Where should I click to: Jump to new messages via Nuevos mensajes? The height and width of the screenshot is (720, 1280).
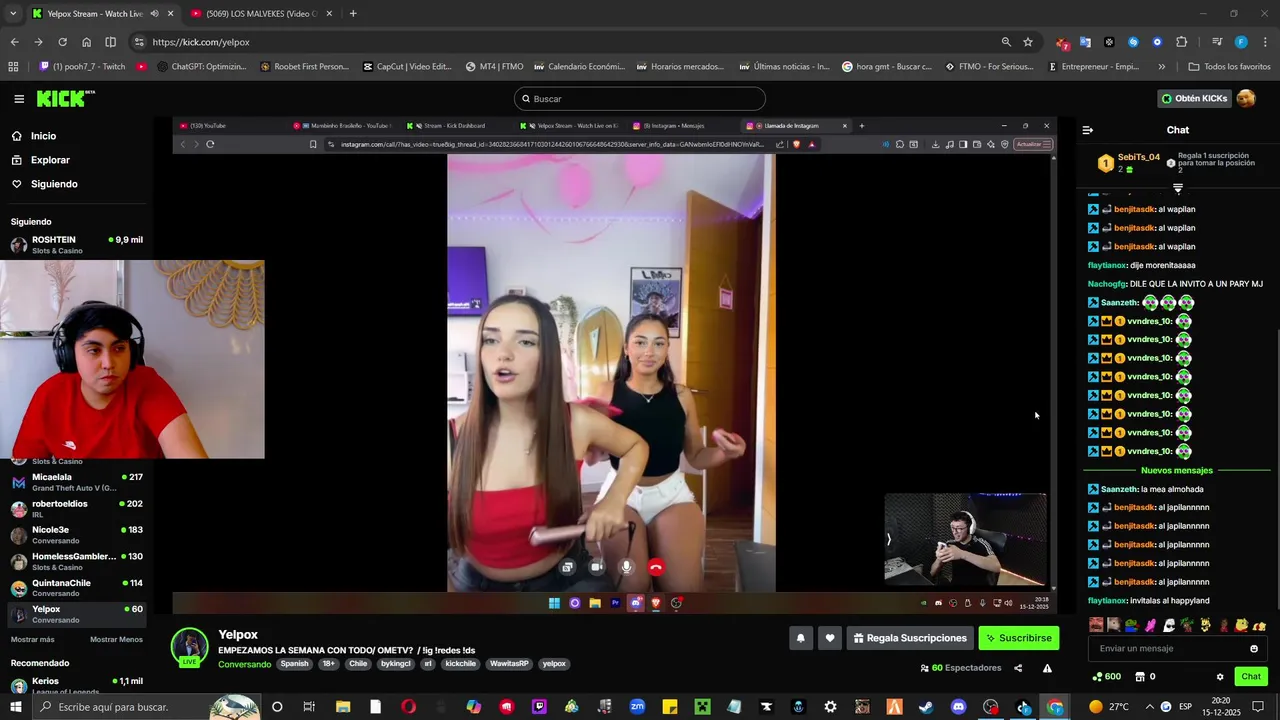pyautogui.click(x=1177, y=470)
